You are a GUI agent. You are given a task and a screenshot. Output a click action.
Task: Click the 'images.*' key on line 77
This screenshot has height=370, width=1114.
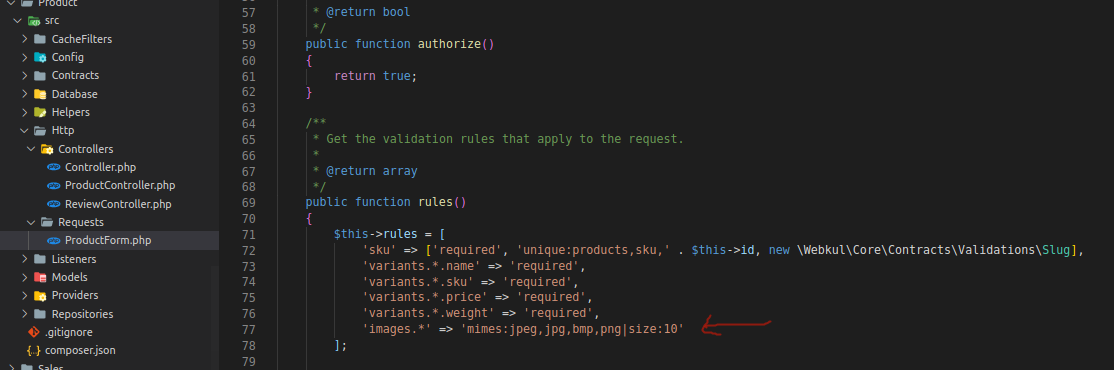(x=396, y=329)
